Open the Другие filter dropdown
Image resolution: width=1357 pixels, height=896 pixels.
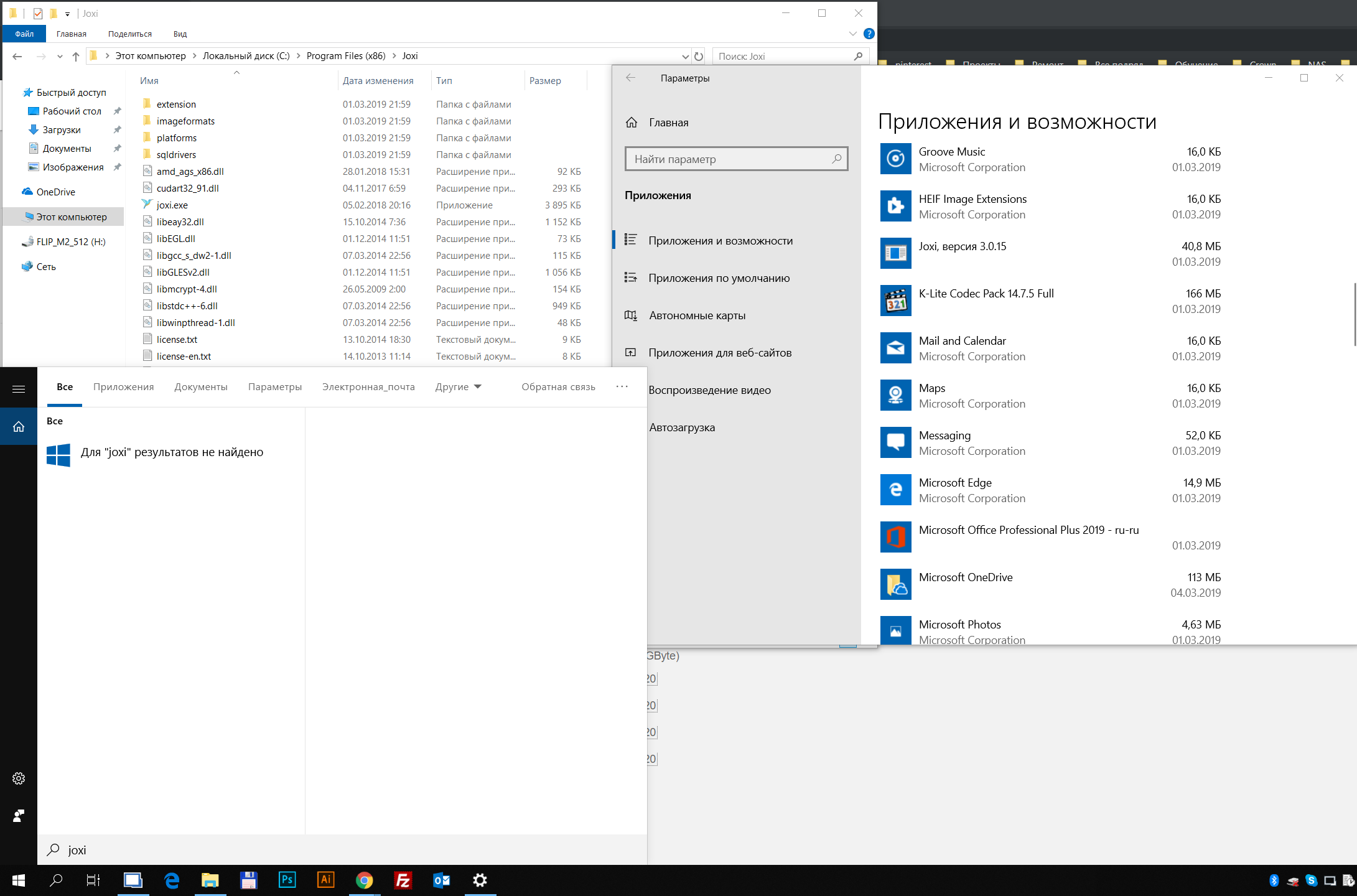(458, 386)
